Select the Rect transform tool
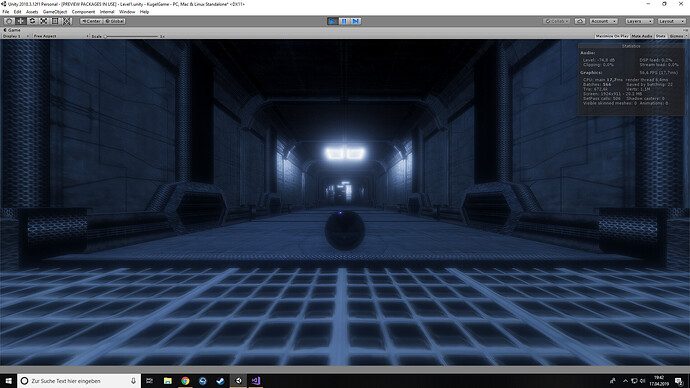Viewport: 690px width, 388px height. (55, 21)
